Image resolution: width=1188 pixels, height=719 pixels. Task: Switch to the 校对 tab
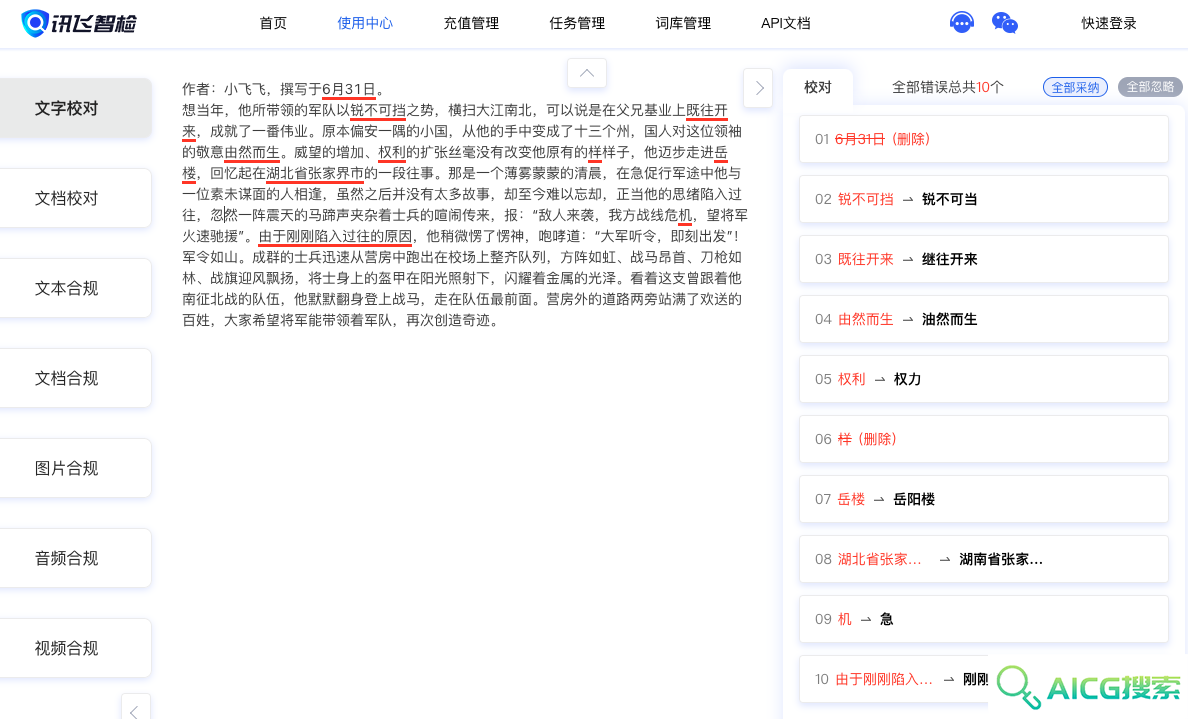tap(818, 88)
